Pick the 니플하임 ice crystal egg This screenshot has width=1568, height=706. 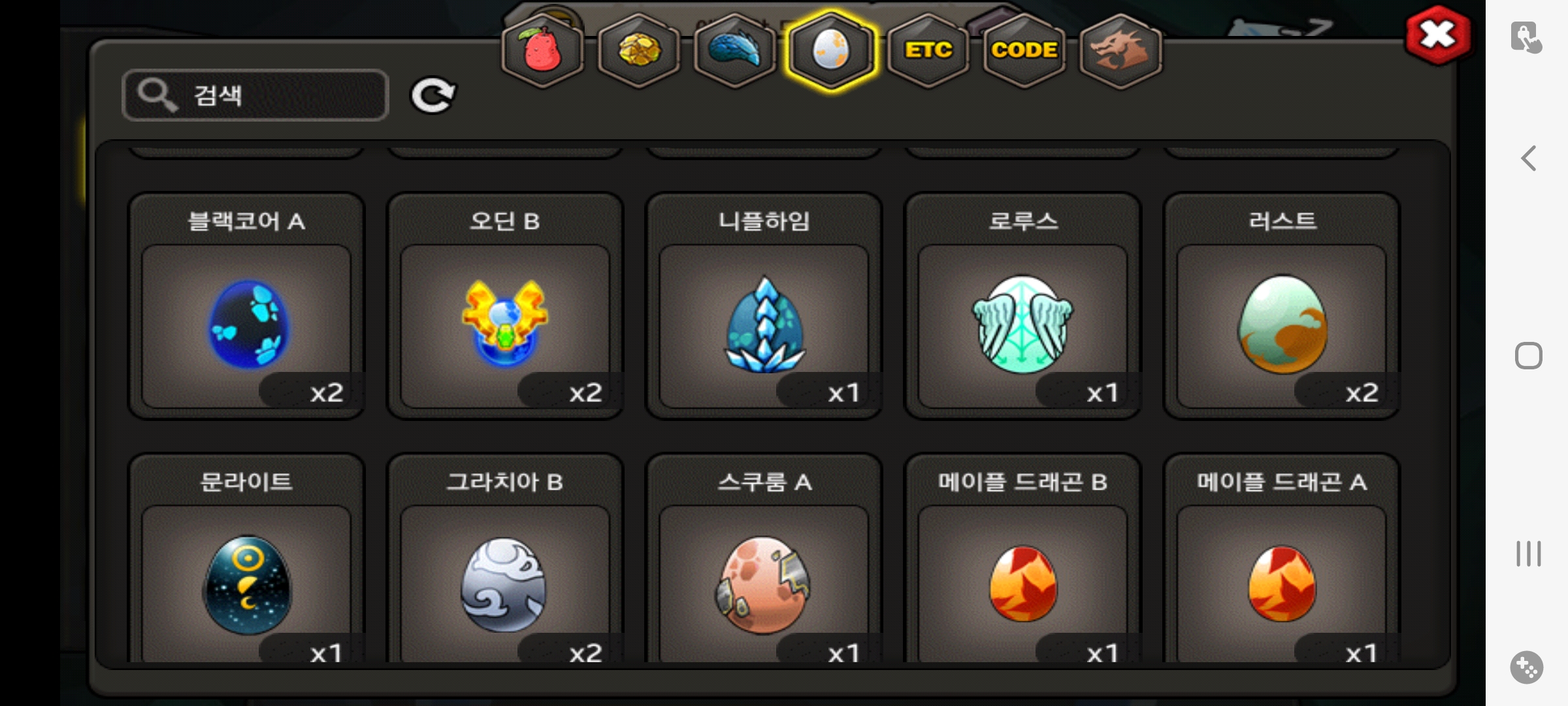[x=764, y=306]
